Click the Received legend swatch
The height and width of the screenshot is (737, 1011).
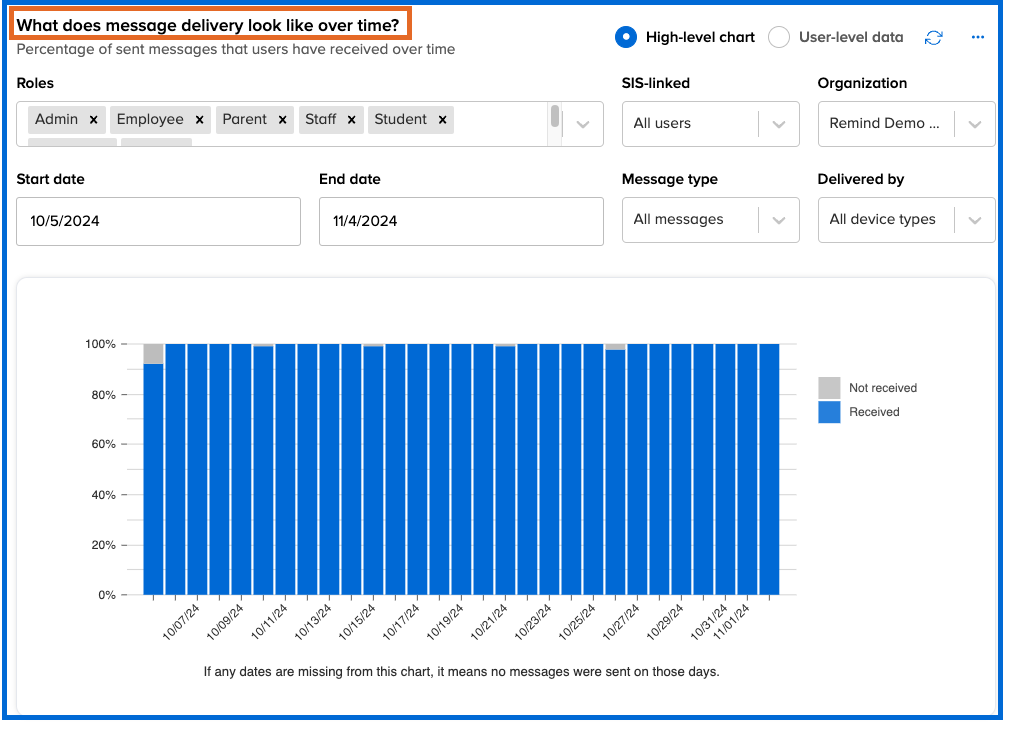(829, 412)
